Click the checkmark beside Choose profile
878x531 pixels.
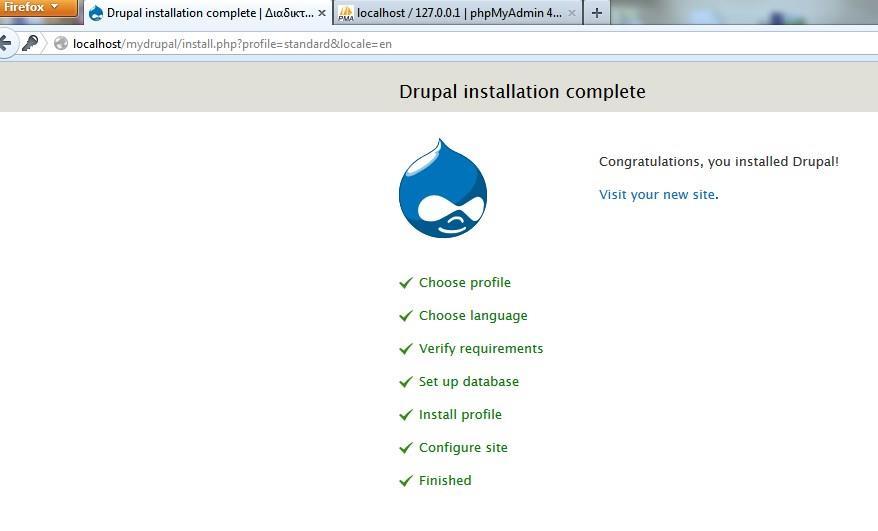[406, 283]
